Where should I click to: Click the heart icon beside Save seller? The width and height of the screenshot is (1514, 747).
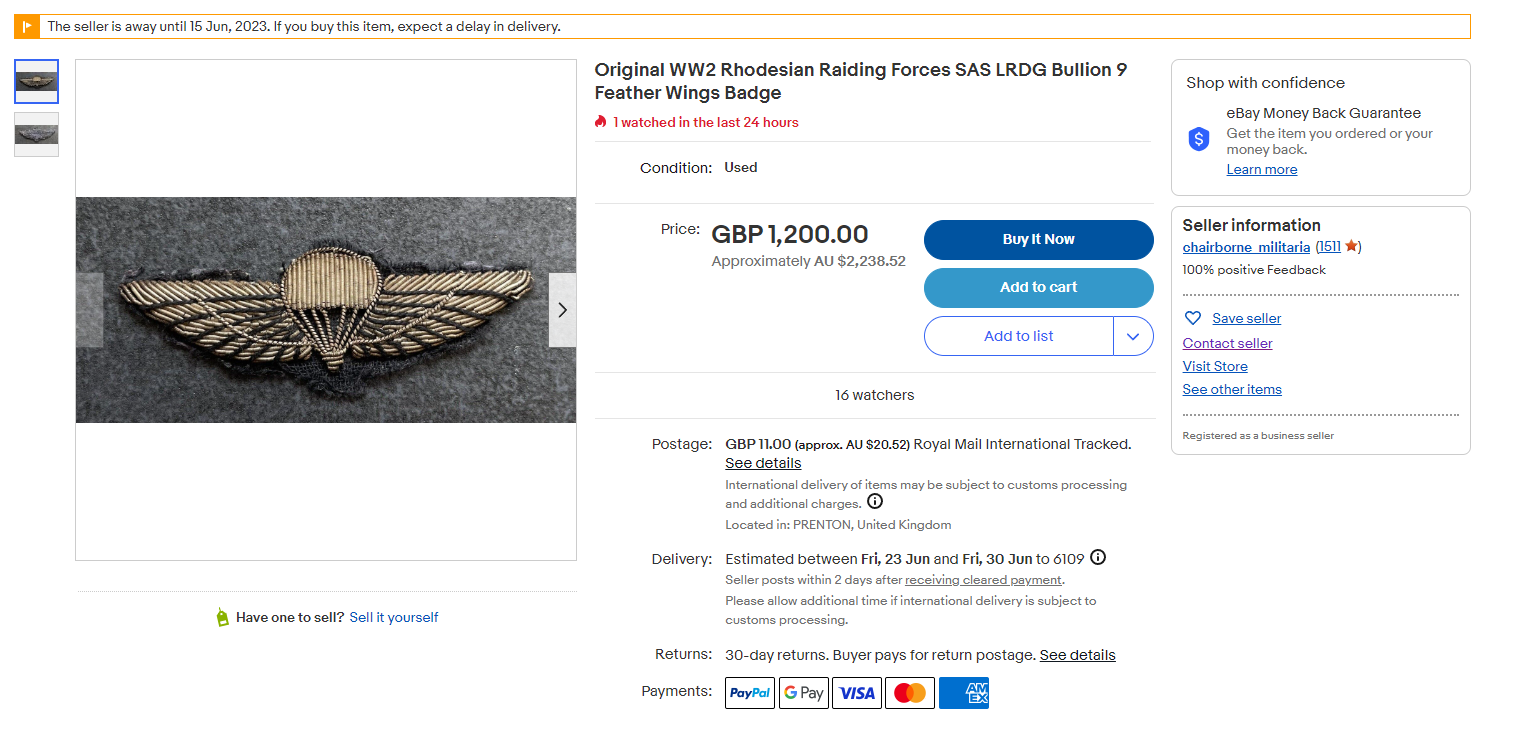tap(1192, 318)
